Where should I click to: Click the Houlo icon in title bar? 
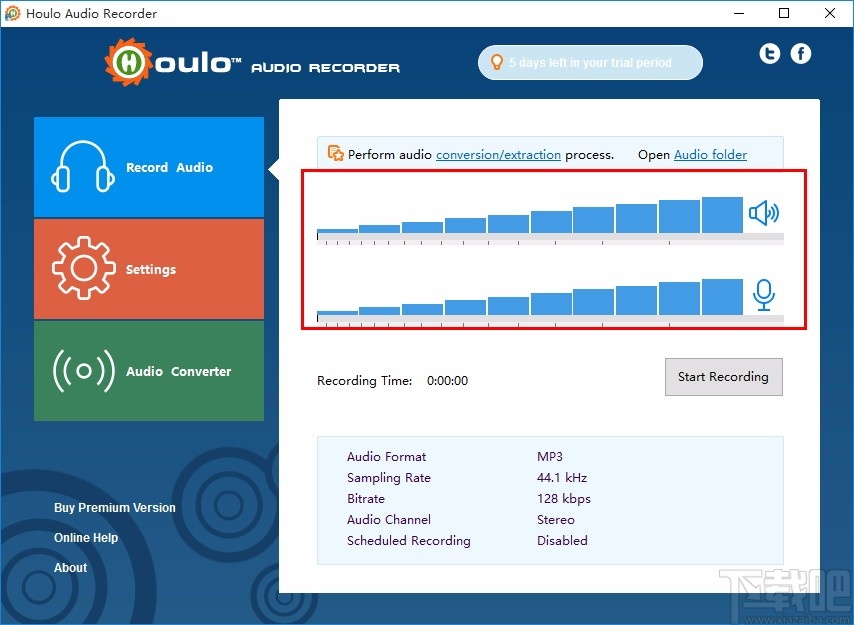coord(12,14)
